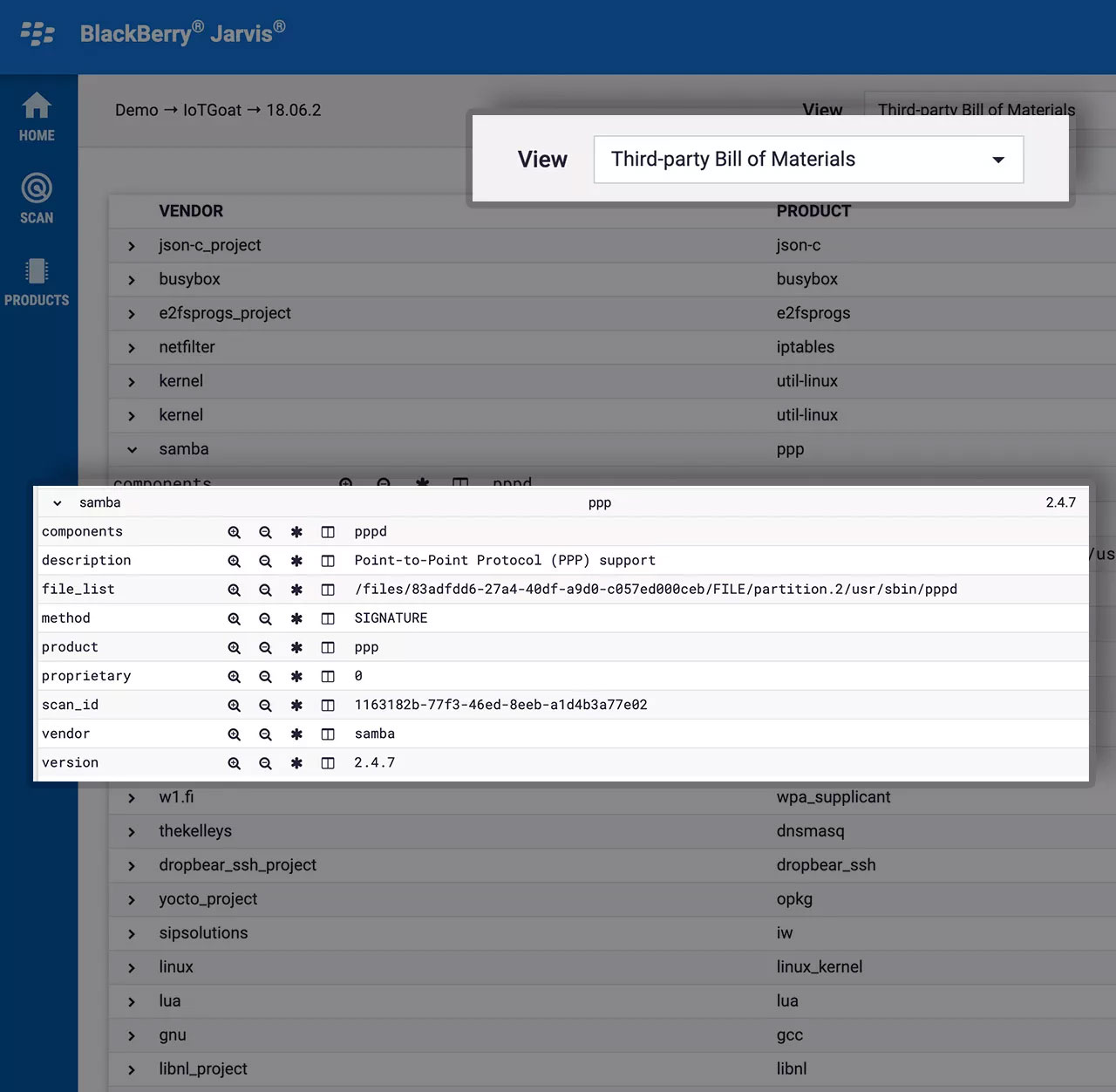Expand the yocto_project row
The image size is (1116, 1092).
point(132,900)
